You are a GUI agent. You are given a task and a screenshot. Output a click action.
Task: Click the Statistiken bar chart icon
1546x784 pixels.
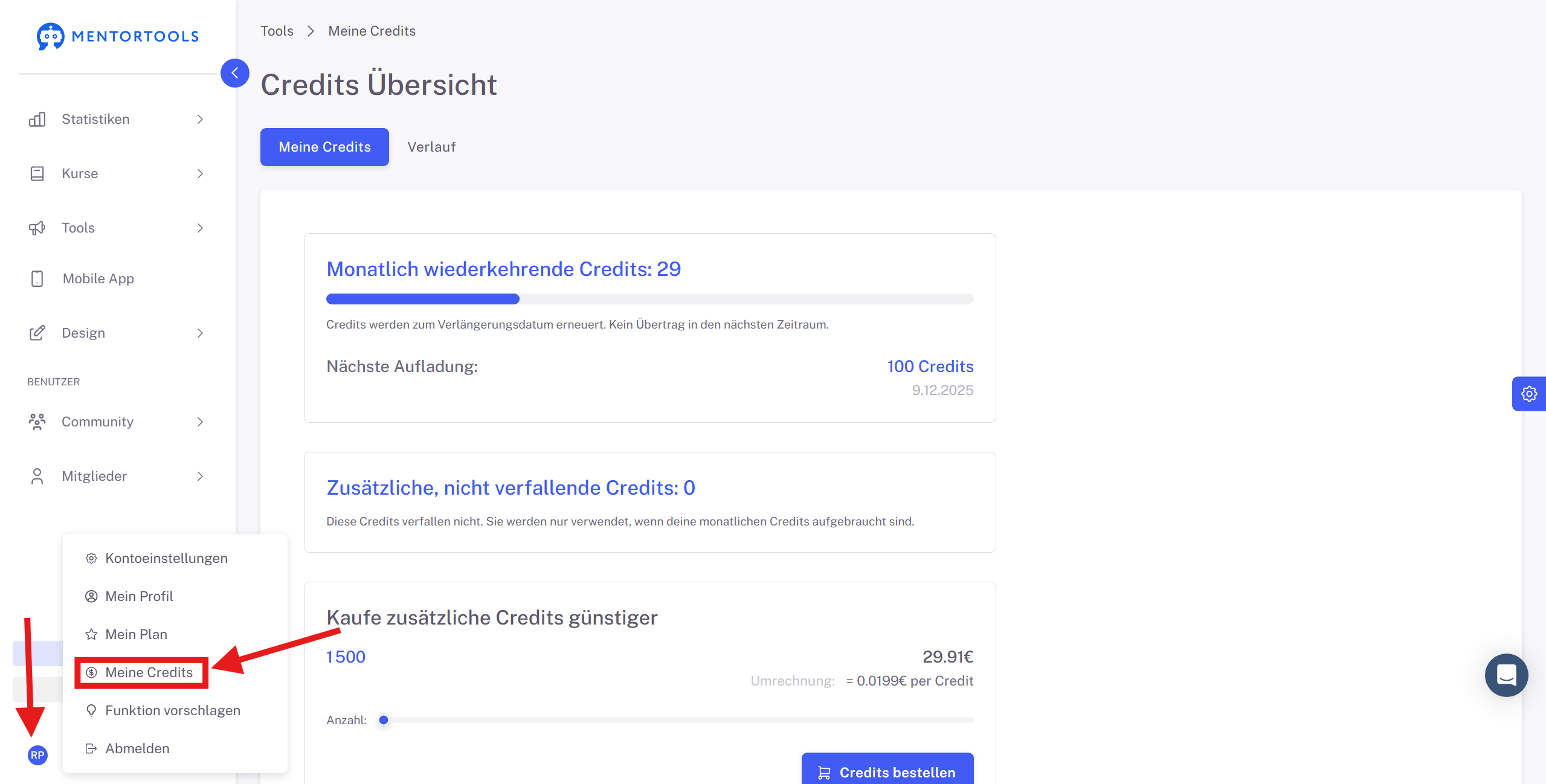(x=37, y=119)
